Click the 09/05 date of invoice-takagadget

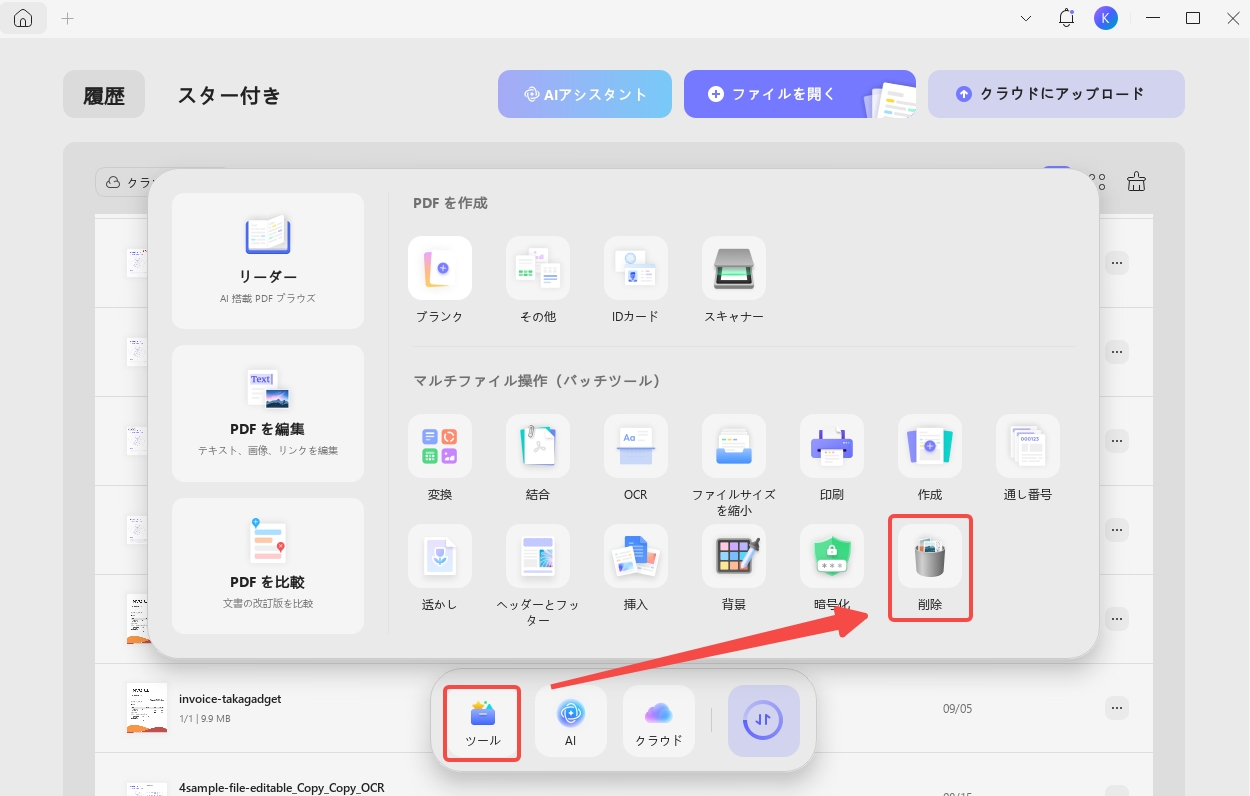[x=957, y=708]
